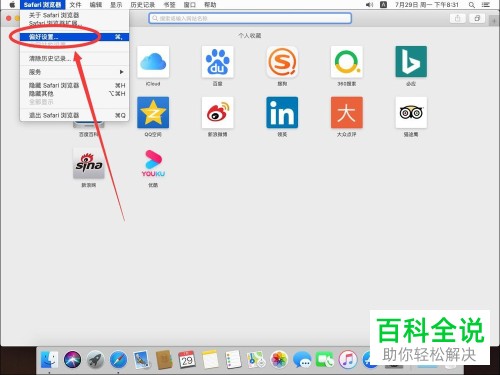
Task: Open the 书签 (Bookmarks) menu
Action: point(169,5)
